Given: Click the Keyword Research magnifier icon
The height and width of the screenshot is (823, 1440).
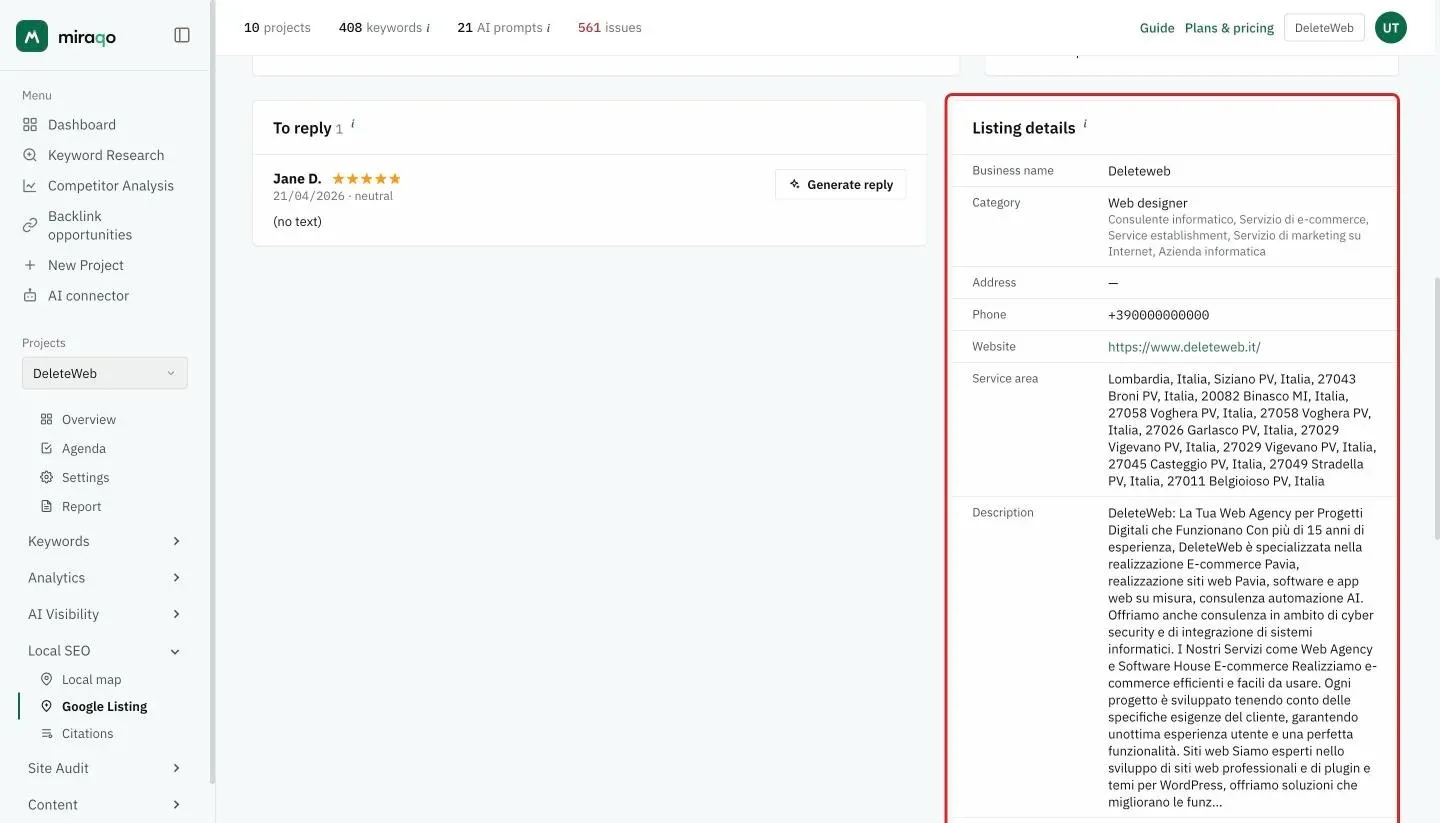Looking at the screenshot, I should click(x=30, y=155).
